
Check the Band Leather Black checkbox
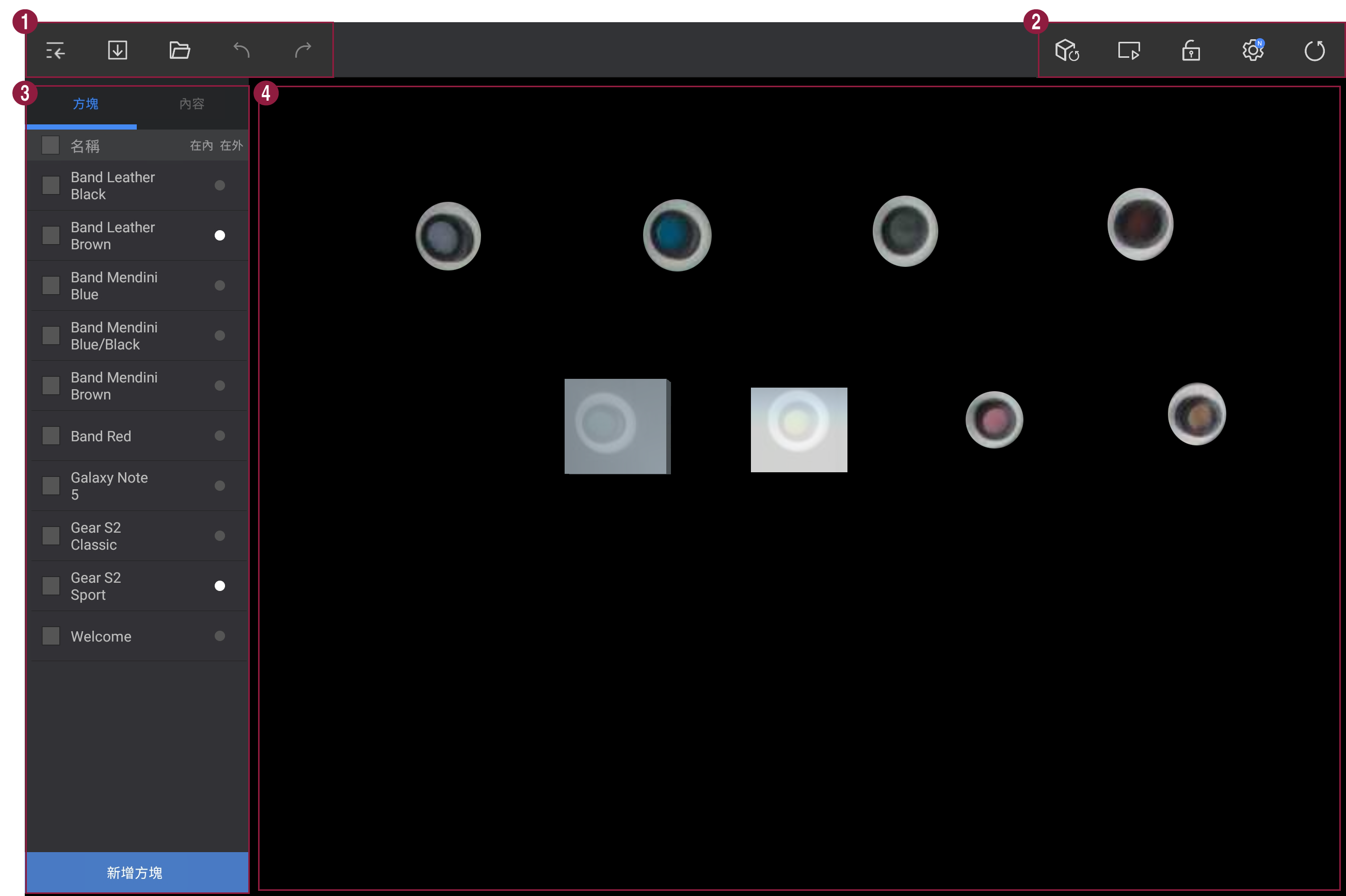[x=51, y=185]
